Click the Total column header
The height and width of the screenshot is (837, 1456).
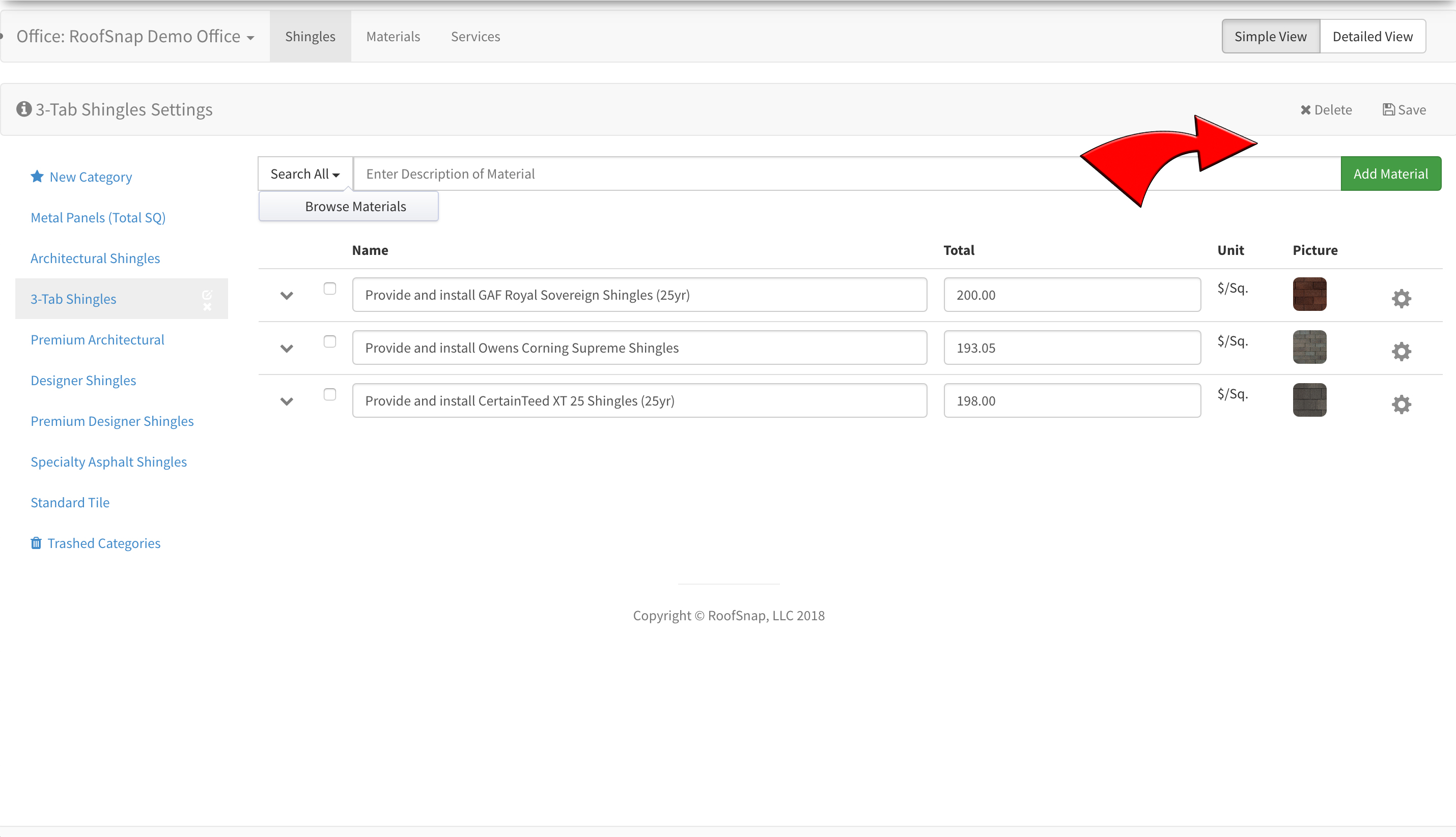tap(959, 251)
